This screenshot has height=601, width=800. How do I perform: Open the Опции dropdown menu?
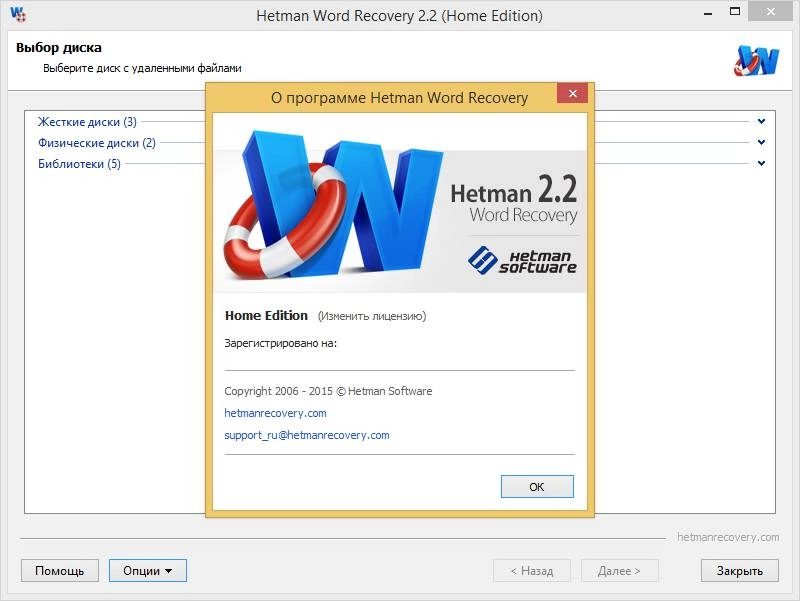[147, 570]
